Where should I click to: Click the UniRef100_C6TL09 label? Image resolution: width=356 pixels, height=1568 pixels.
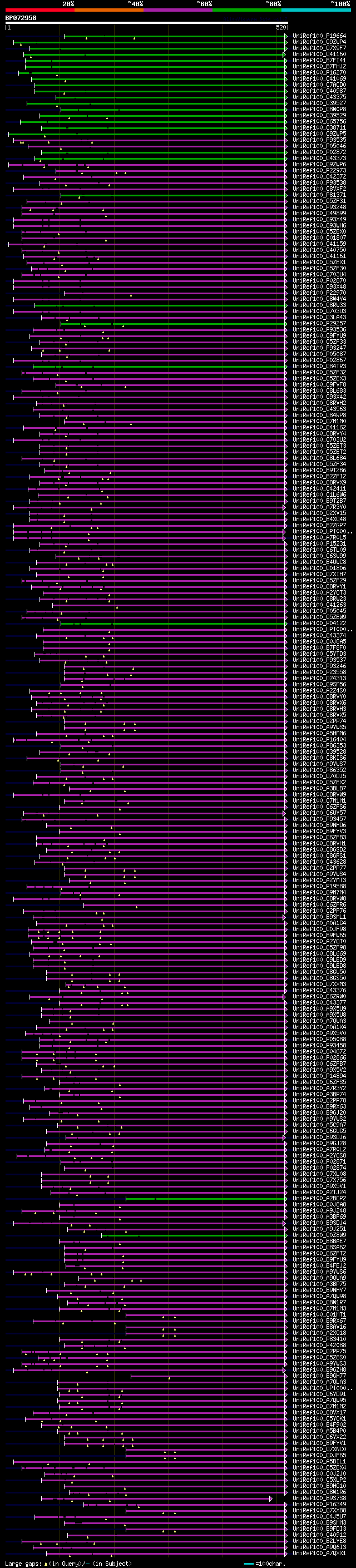(319, 550)
